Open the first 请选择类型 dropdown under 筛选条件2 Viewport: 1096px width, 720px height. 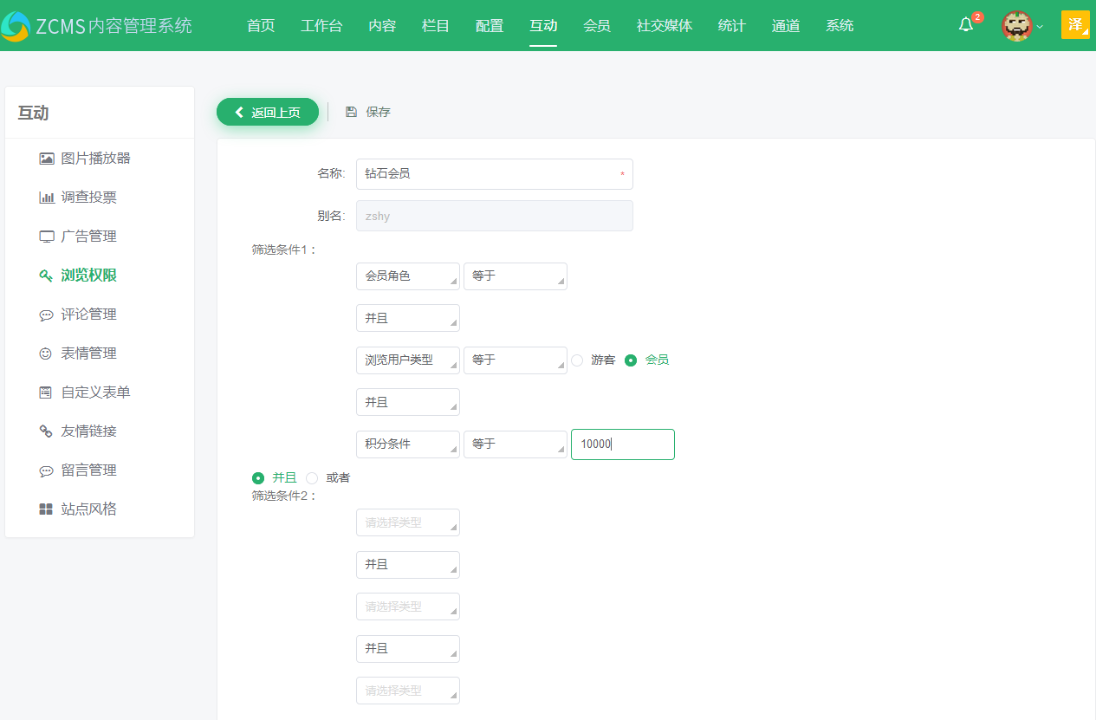(407, 522)
